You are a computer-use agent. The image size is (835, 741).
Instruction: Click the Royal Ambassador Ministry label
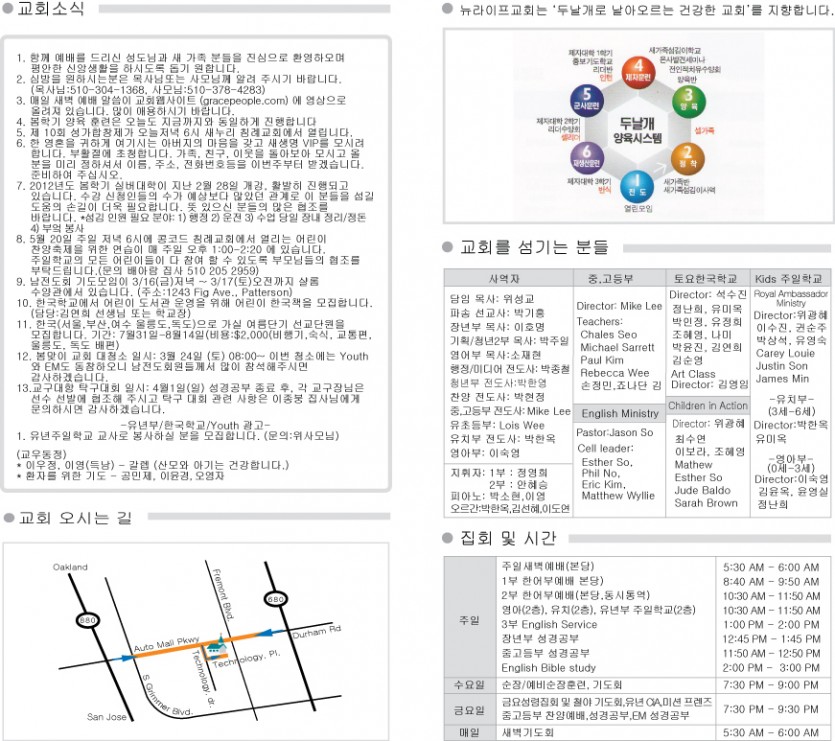(791, 298)
